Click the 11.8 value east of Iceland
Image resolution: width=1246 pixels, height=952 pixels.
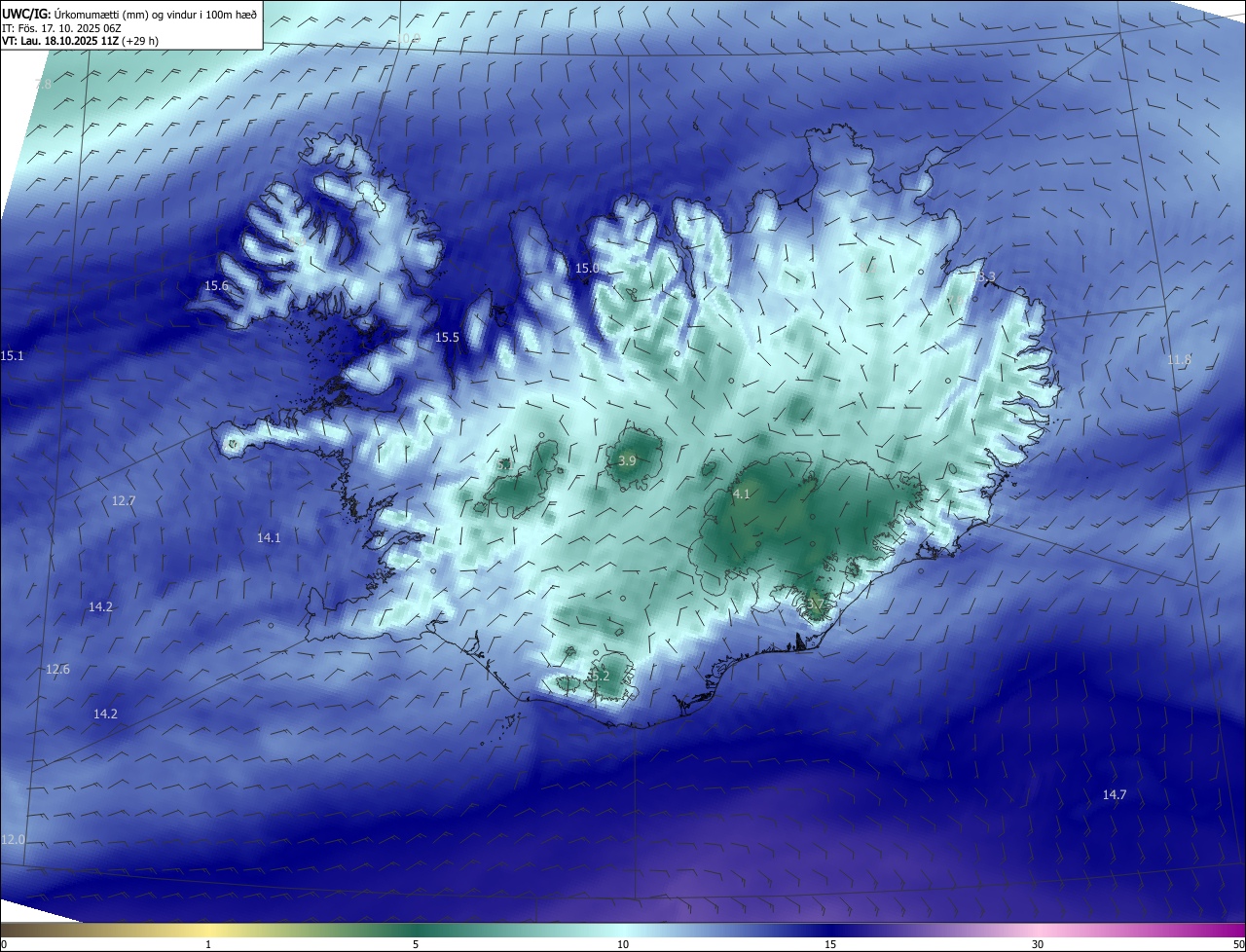(x=1179, y=360)
